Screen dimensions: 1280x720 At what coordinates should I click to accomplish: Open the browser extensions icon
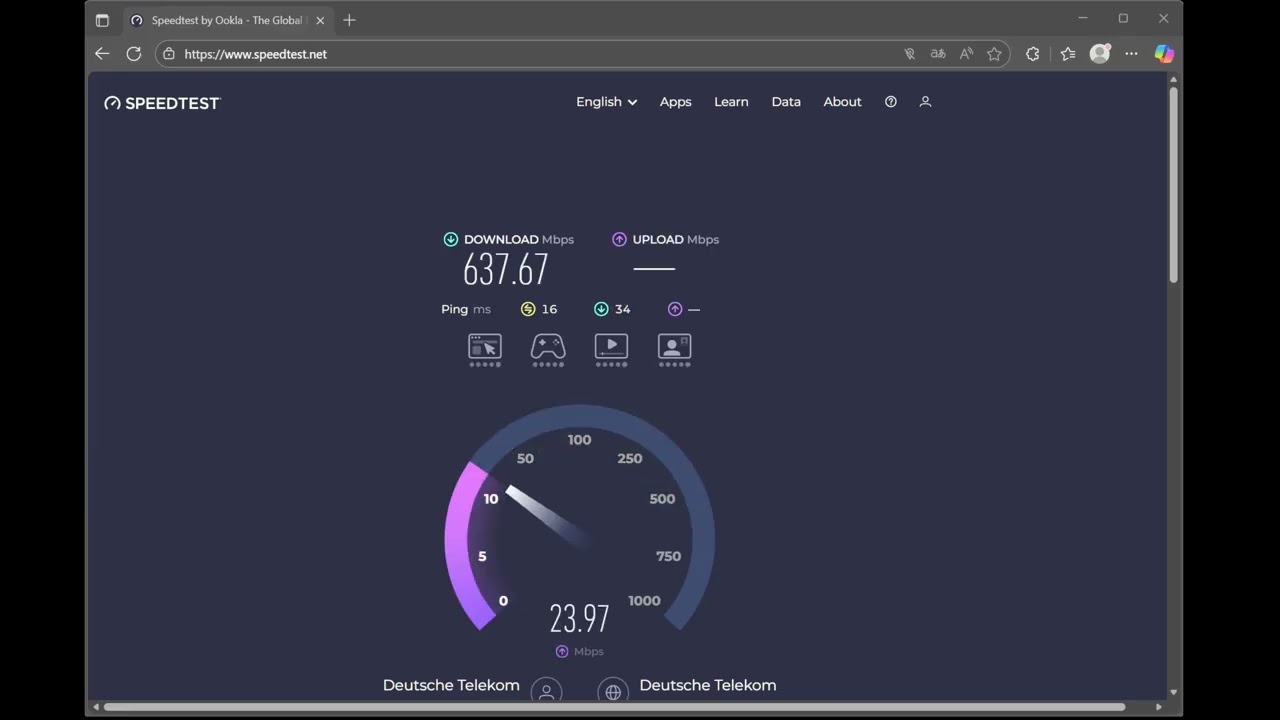click(1033, 54)
